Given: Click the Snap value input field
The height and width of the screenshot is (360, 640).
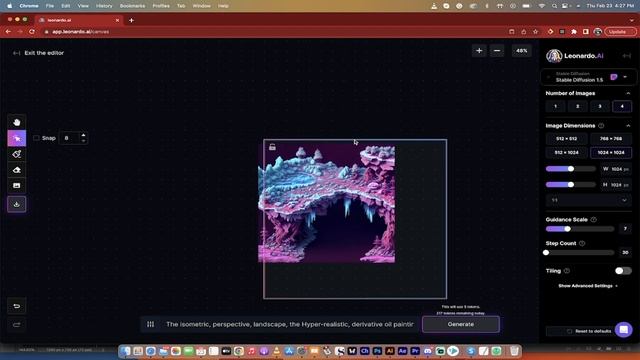Looking at the screenshot, I should (69, 138).
